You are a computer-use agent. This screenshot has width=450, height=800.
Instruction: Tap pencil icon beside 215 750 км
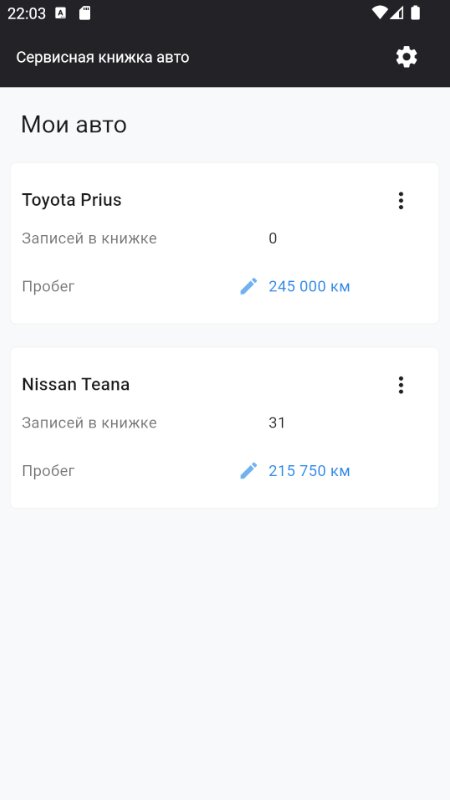point(248,470)
